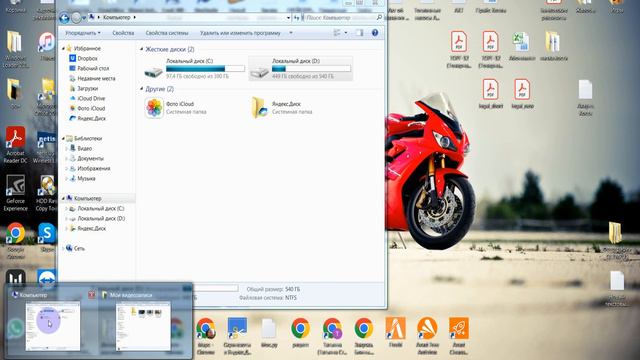Open the iTunes desktop shortcut
Viewport: 640px width, 360px height.
click(x=47, y=46)
